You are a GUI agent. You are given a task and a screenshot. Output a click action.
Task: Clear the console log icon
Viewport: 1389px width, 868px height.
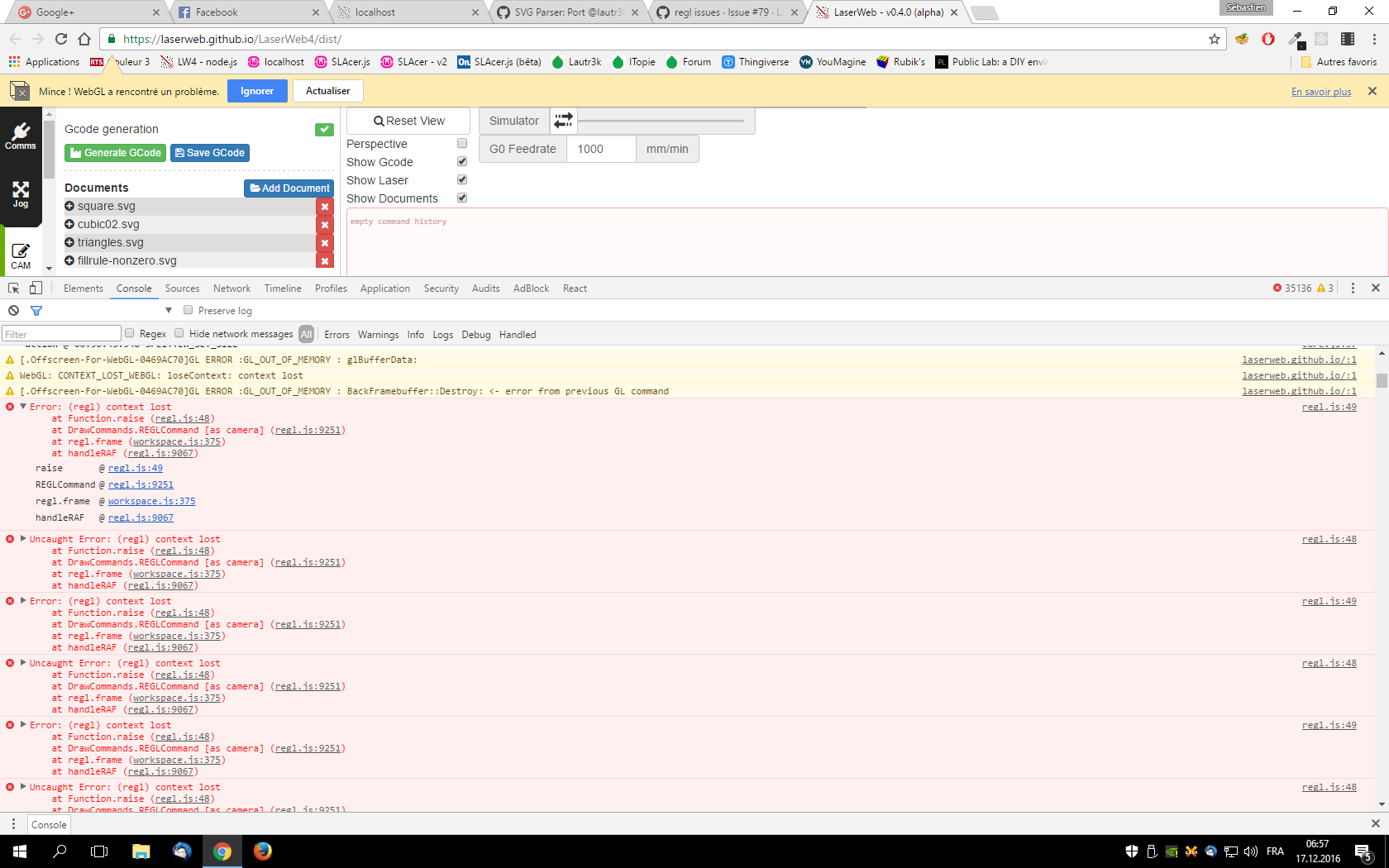click(x=14, y=311)
